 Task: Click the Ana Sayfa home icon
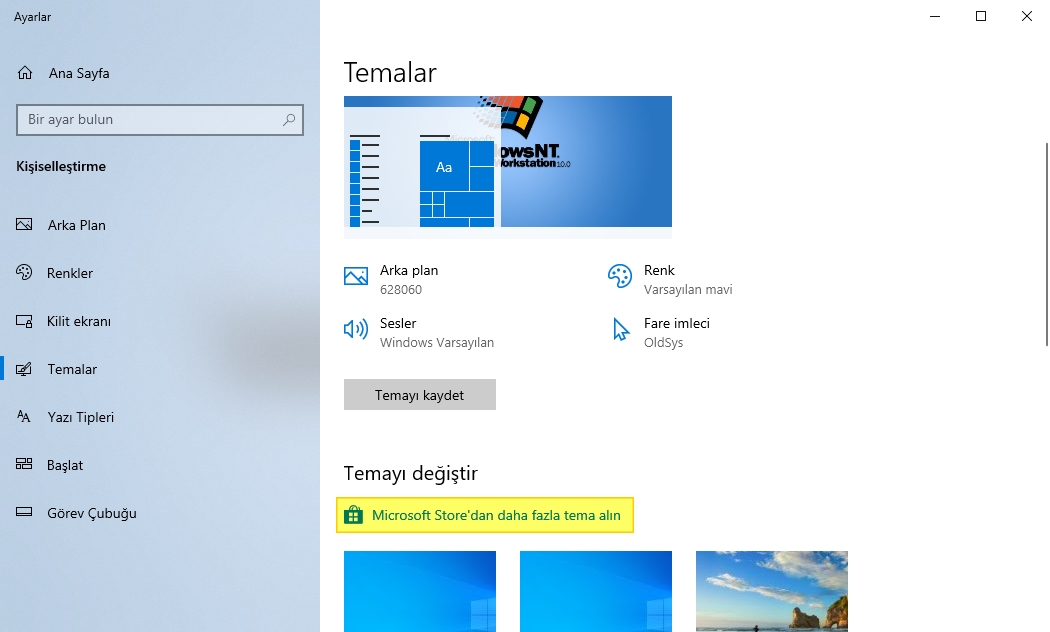click(24, 72)
